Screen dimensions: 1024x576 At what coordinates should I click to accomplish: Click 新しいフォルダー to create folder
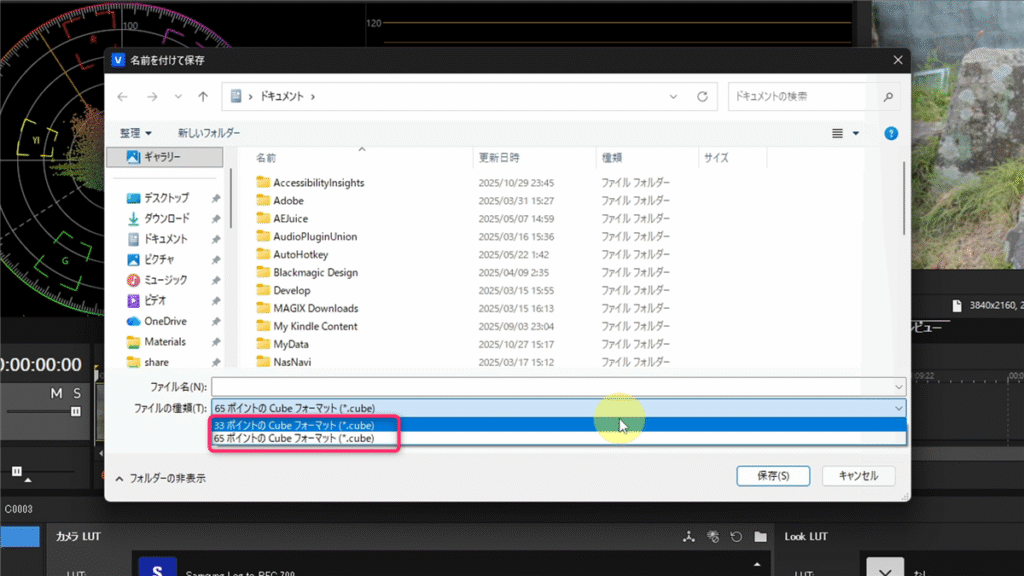click(x=209, y=133)
